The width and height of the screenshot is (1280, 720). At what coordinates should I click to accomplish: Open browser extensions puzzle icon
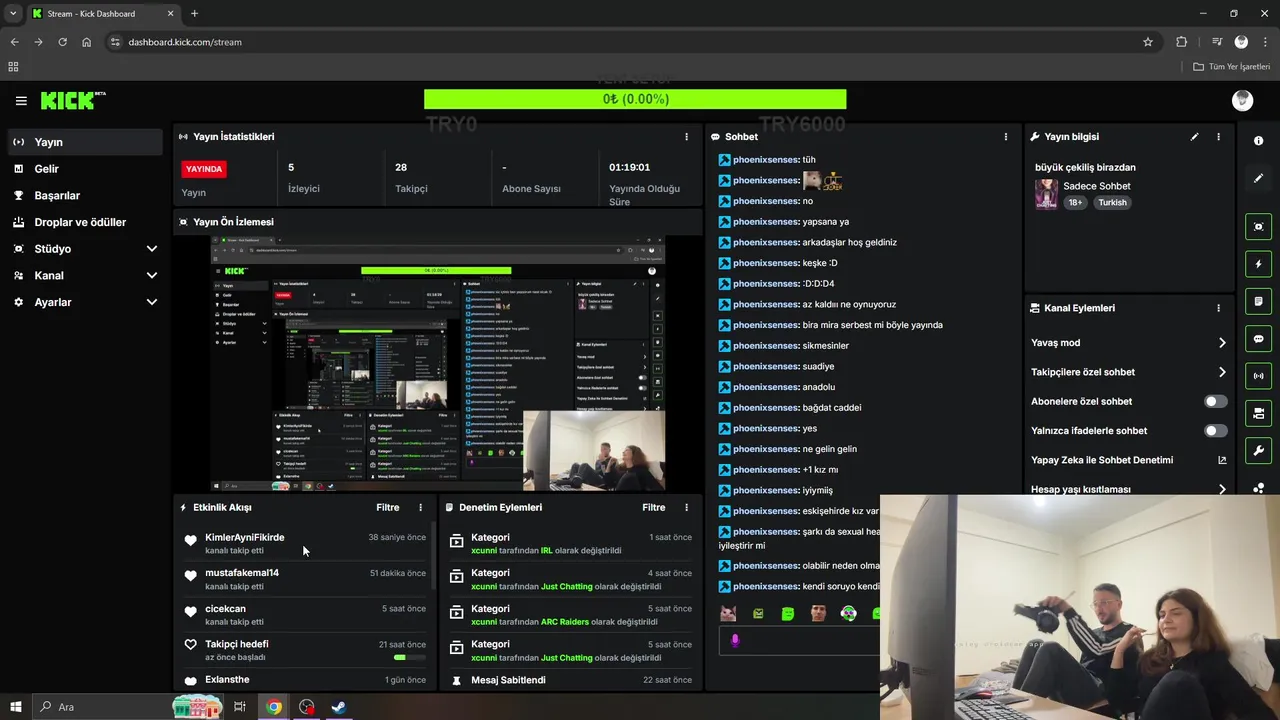point(1182,42)
